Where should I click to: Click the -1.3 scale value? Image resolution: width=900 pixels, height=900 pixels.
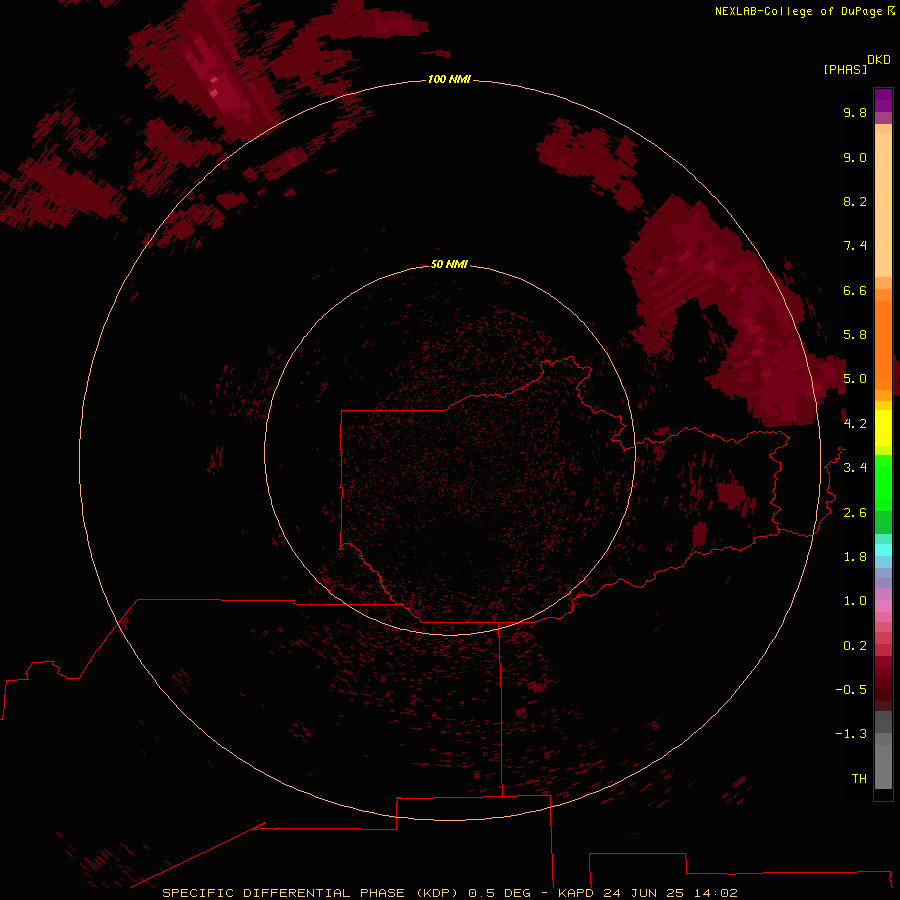(x=851, y=734)
